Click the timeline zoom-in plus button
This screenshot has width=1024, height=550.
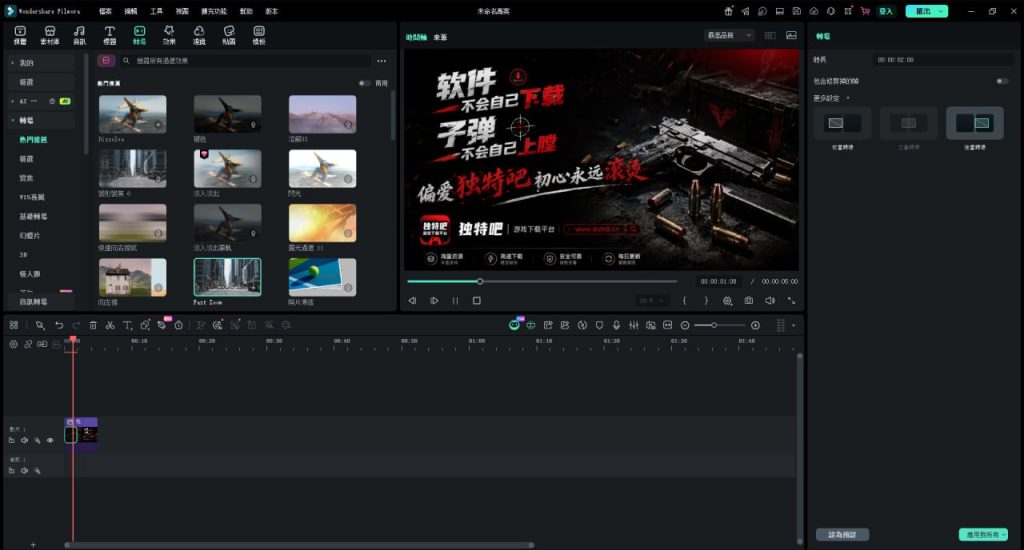(756, 325)
